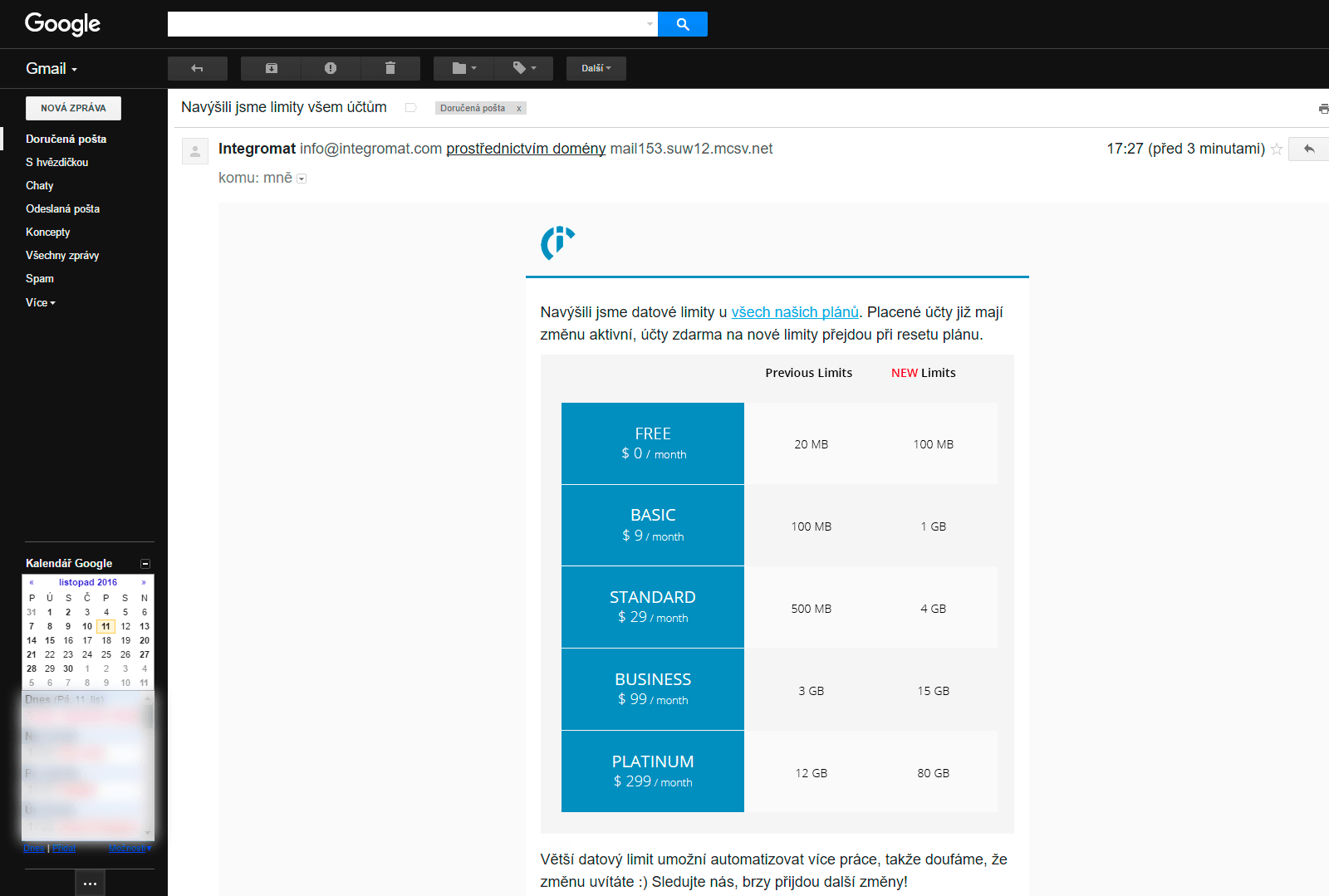Image resolution: width=1329 pixels, height=896 pixels.
Task: Go to next month in calendar
Action: (144, 582)
